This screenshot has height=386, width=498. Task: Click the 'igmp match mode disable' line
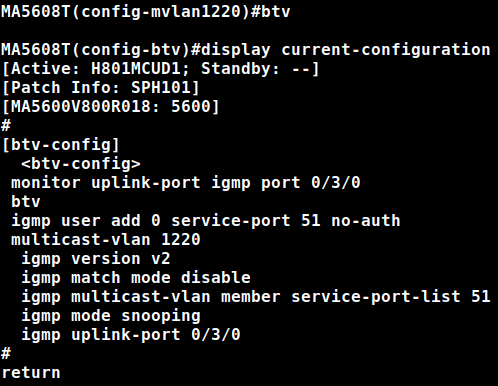[x=136, y=278]
